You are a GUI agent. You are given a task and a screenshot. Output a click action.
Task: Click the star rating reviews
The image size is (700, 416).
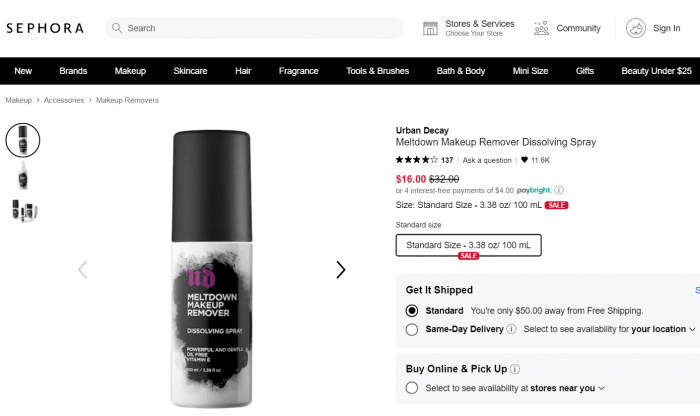pyautogui.click(x=416, y=160)
